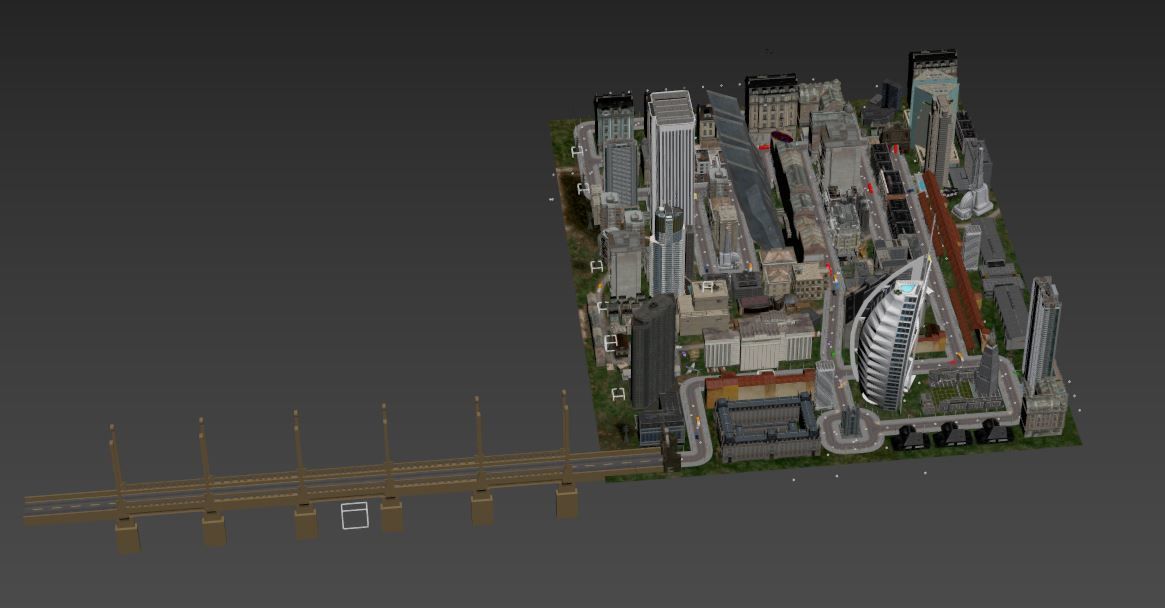Select the dark slanted glass building
This screenshot has height=608, width=1165.
pyautogui.click(x=747, y=171)
